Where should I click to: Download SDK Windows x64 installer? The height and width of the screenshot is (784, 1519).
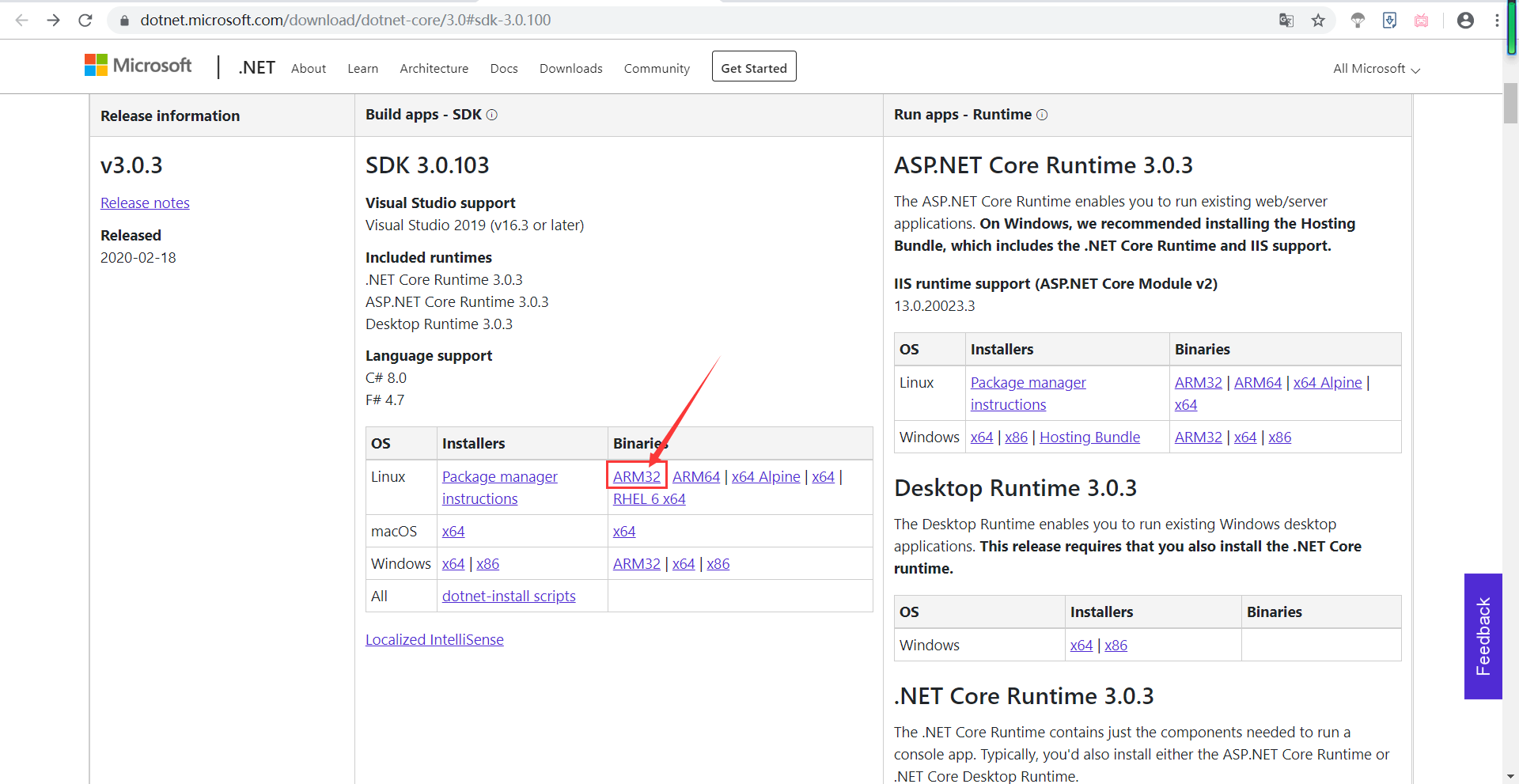coord(453,564)
